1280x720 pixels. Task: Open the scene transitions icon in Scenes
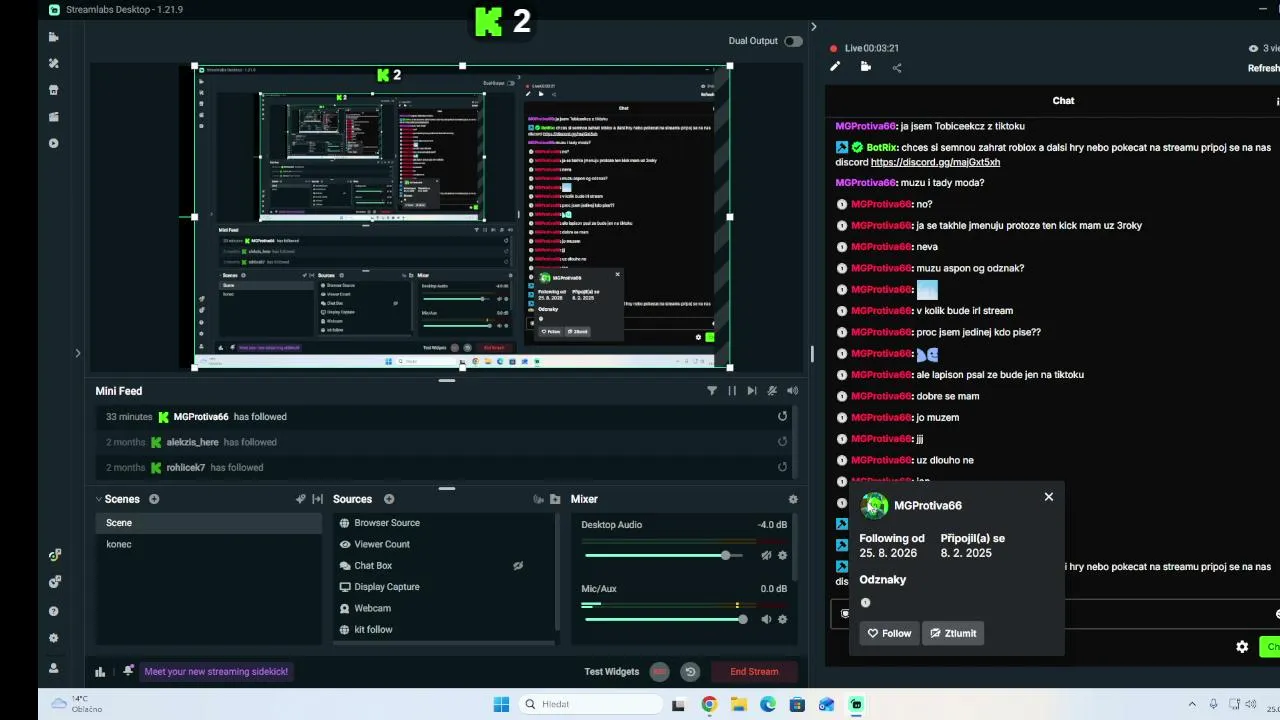point(300,499)
